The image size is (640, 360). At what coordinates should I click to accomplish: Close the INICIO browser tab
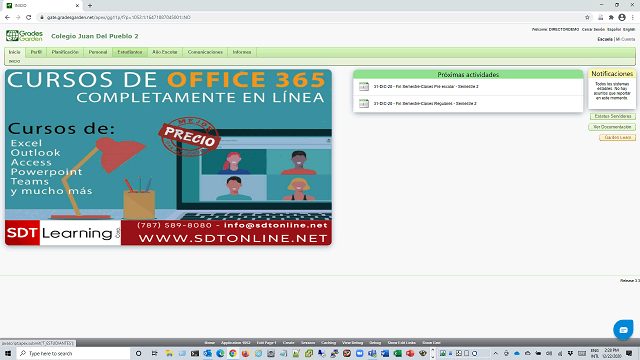[77, 6]
